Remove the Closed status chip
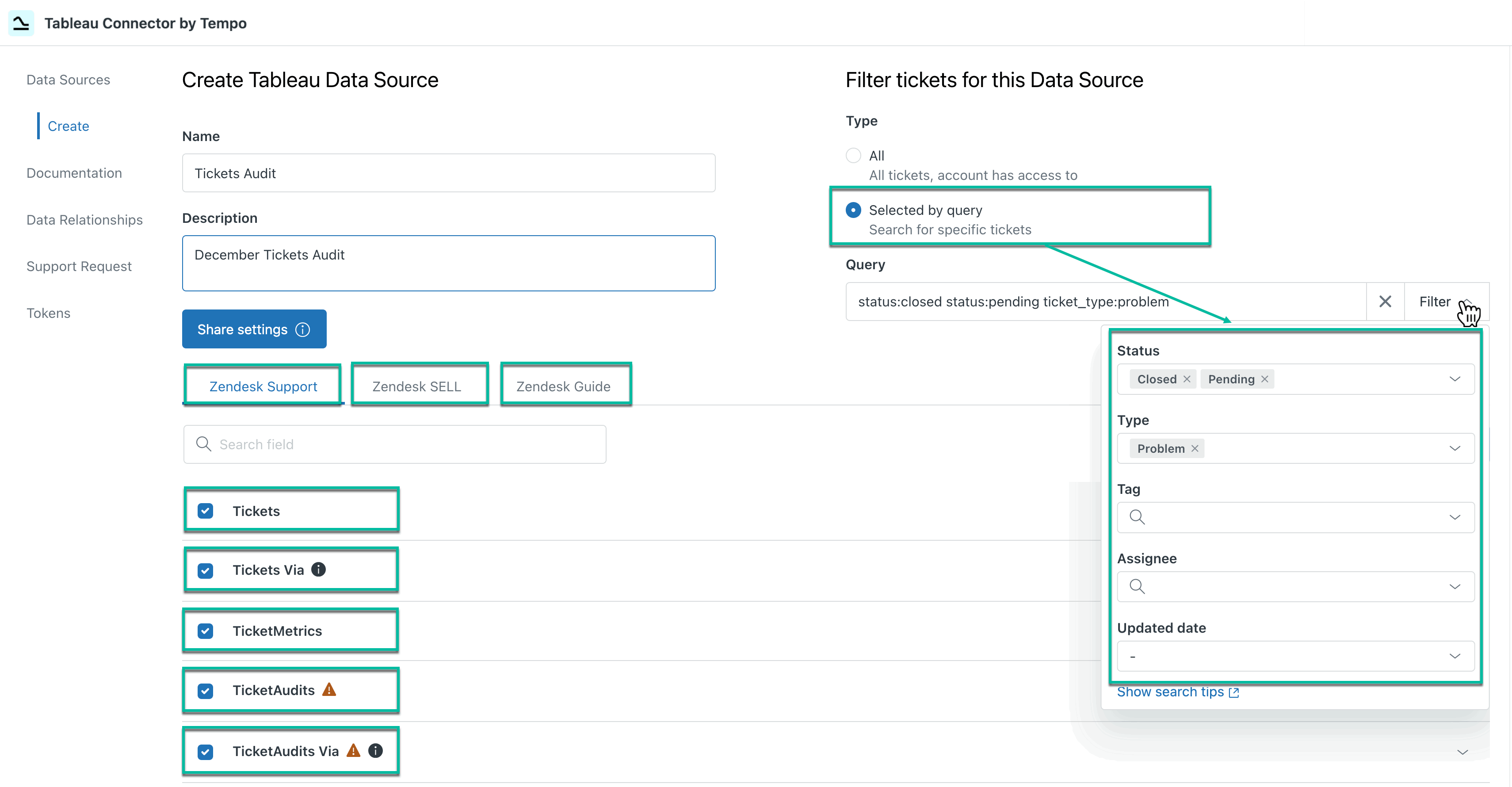Screen dimensions: 1512x787 click(x=1187, y=378)
